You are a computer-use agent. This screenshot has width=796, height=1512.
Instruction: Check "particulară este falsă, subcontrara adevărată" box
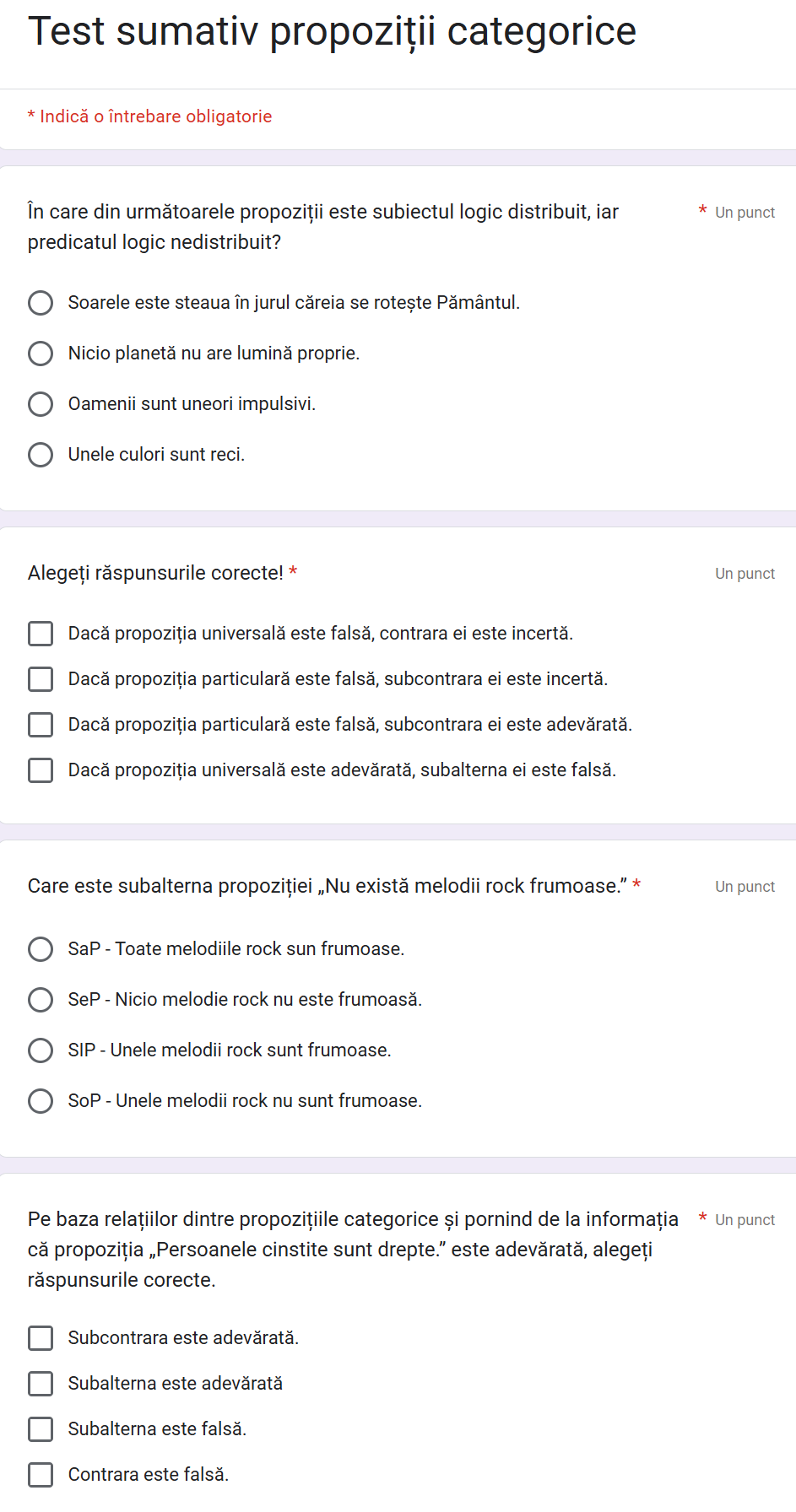pos(41,725)
